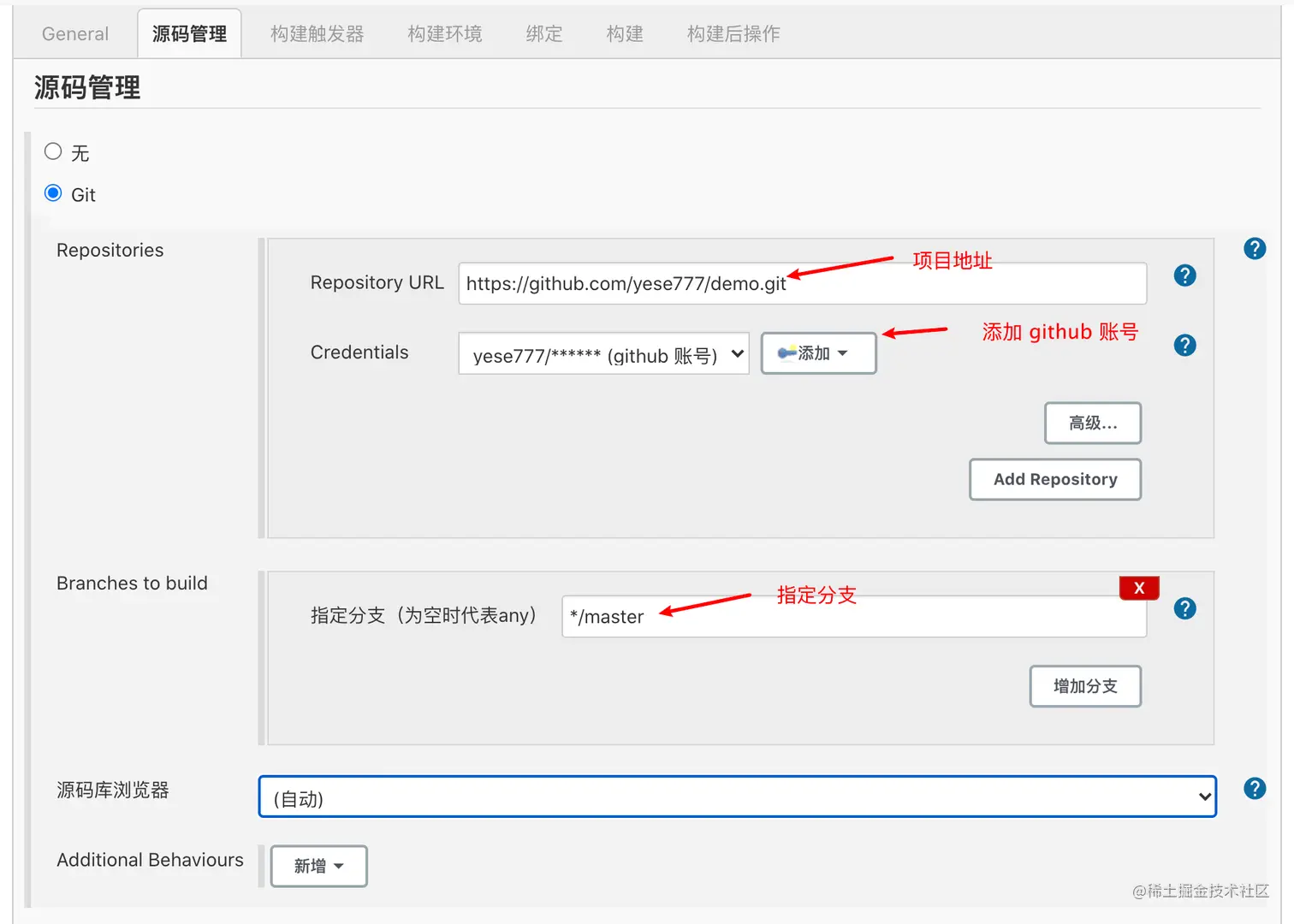Switch to the 源码管理 tab
Image resolution: width=1294 pixels, height=924 pixels.
pyautogui.click(x=189, y=34)
